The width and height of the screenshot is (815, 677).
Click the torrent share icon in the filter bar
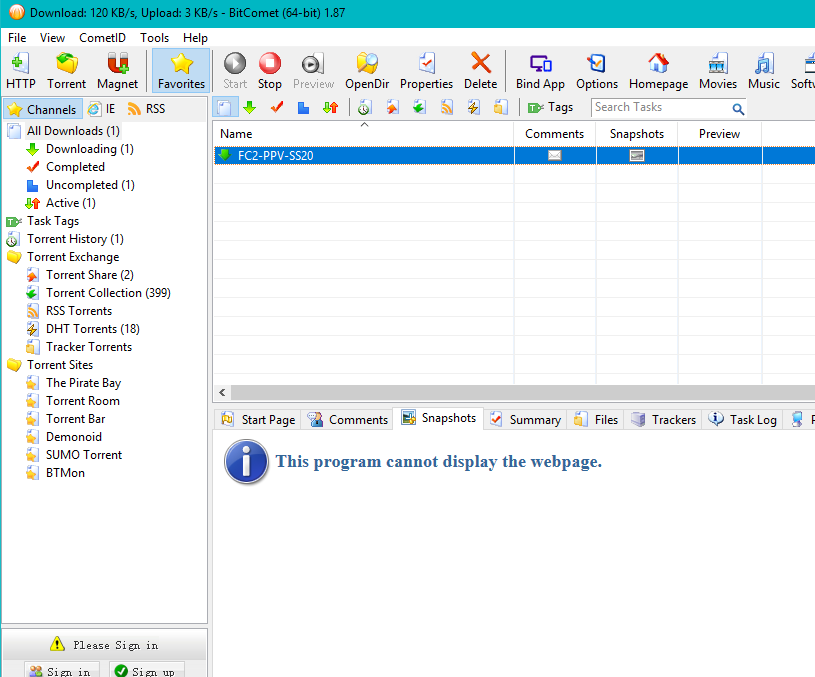coord(392,108)
